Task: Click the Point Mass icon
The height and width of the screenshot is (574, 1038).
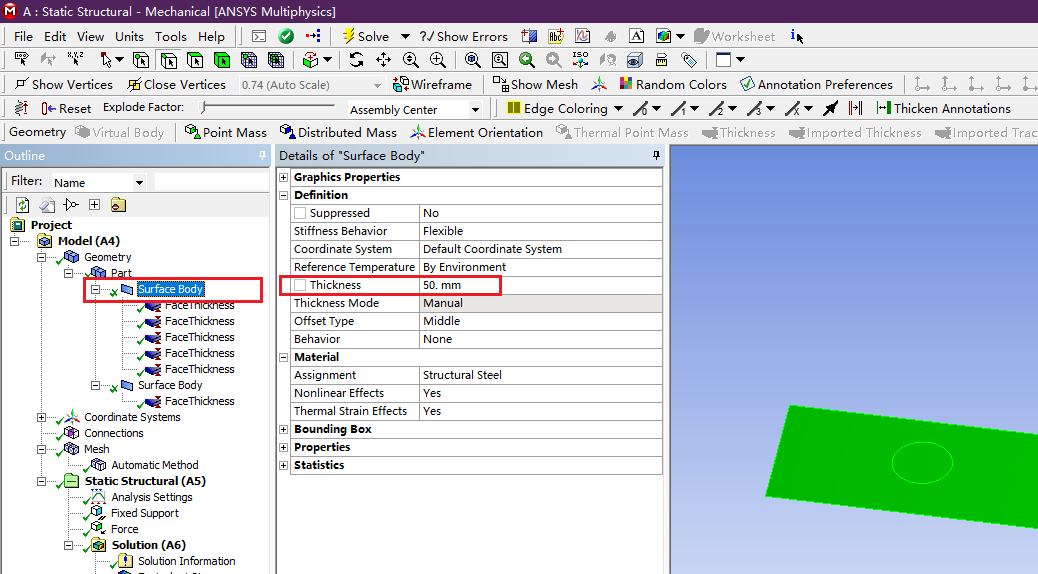Action: [226, 133]
